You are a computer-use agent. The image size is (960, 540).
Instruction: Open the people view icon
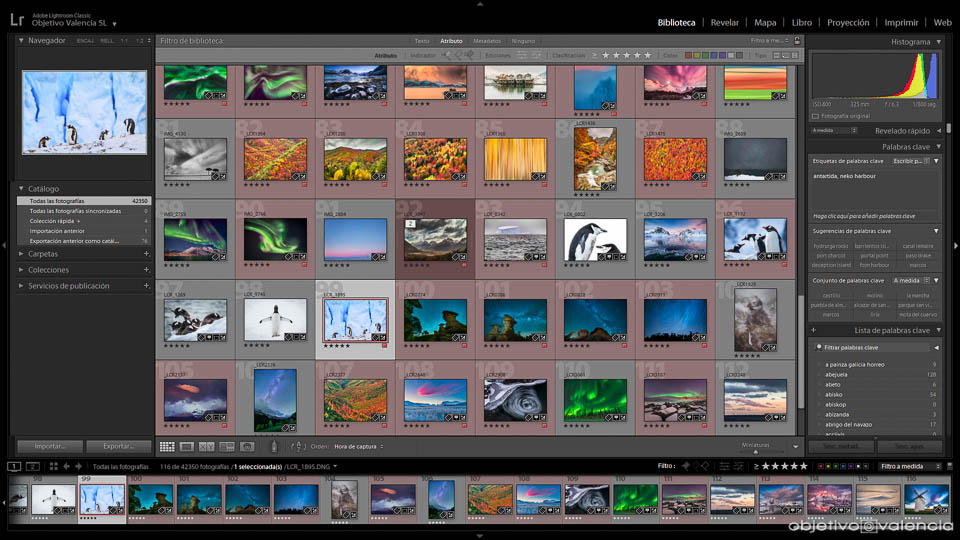[x=247, y=447]
